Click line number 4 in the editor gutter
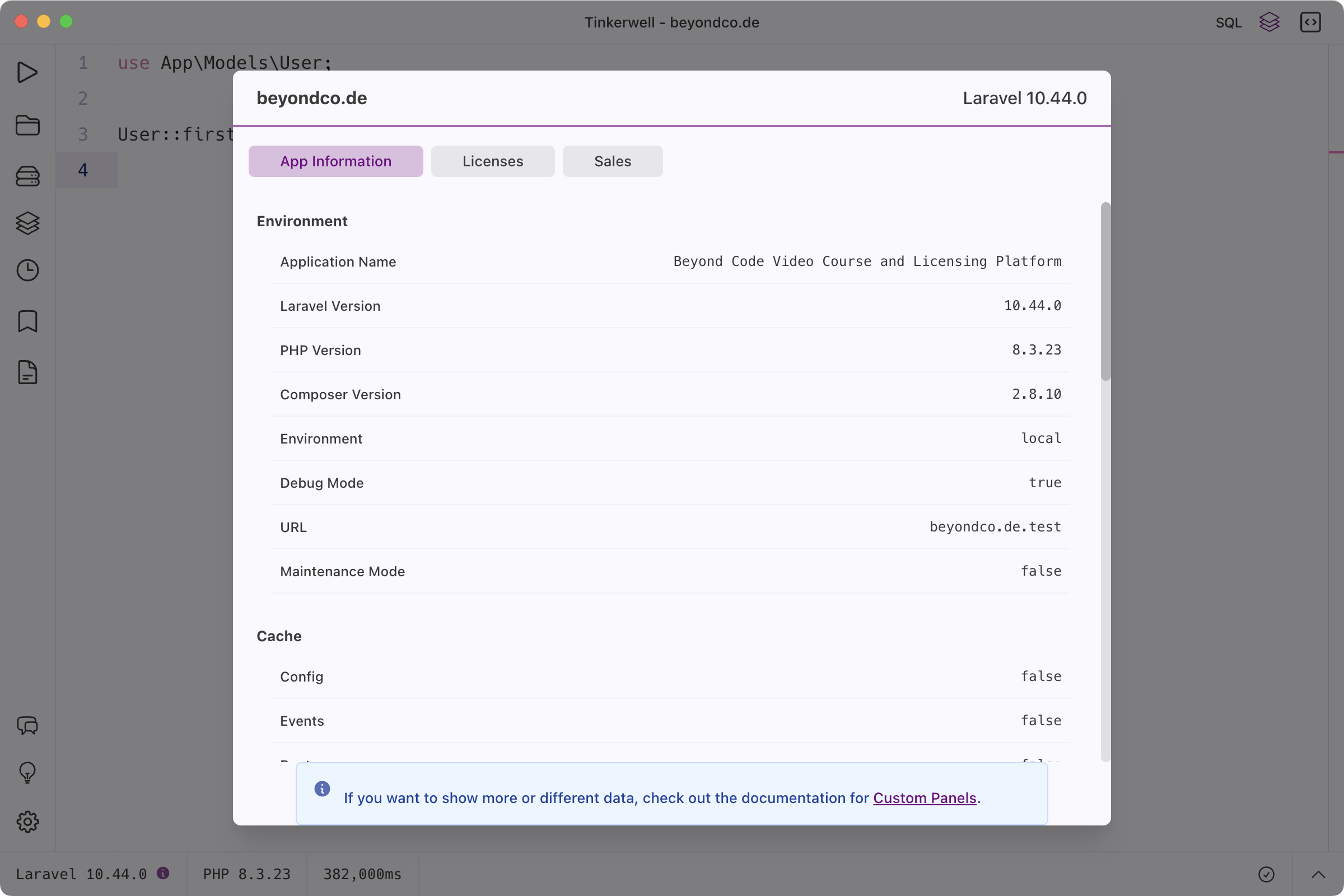The width and height of the screenshot is (1344, 896). (83, 170)
